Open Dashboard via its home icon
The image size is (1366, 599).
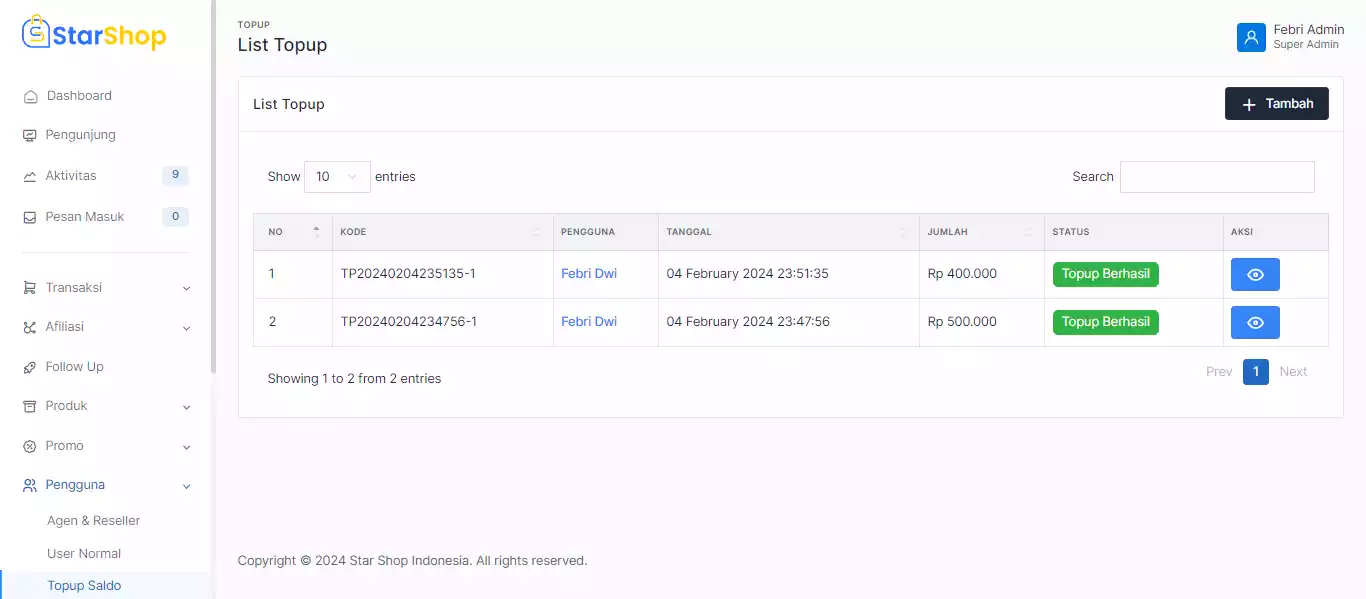(x=30, y=96)
